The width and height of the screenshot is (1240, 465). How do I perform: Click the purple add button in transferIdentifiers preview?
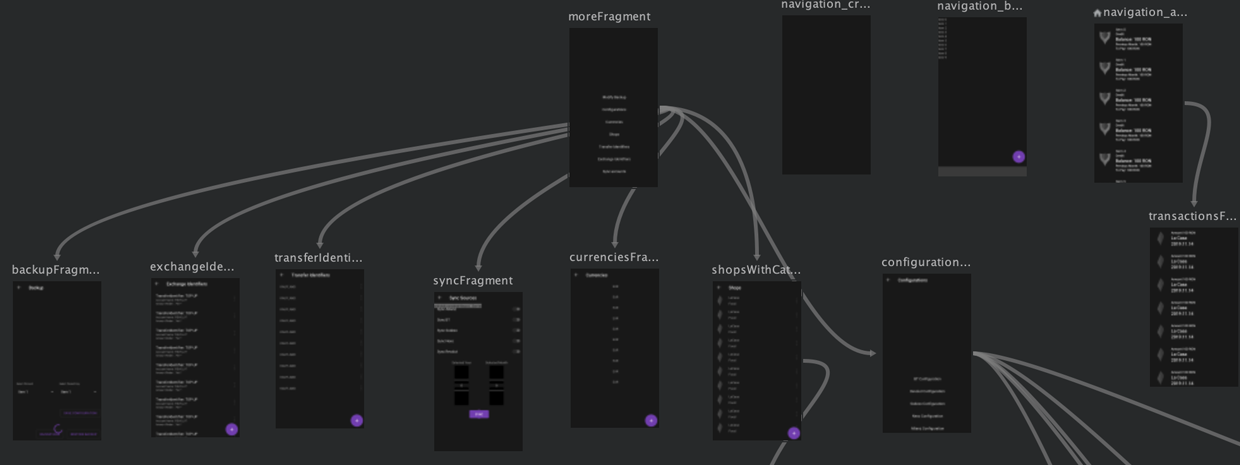point(357,421)
